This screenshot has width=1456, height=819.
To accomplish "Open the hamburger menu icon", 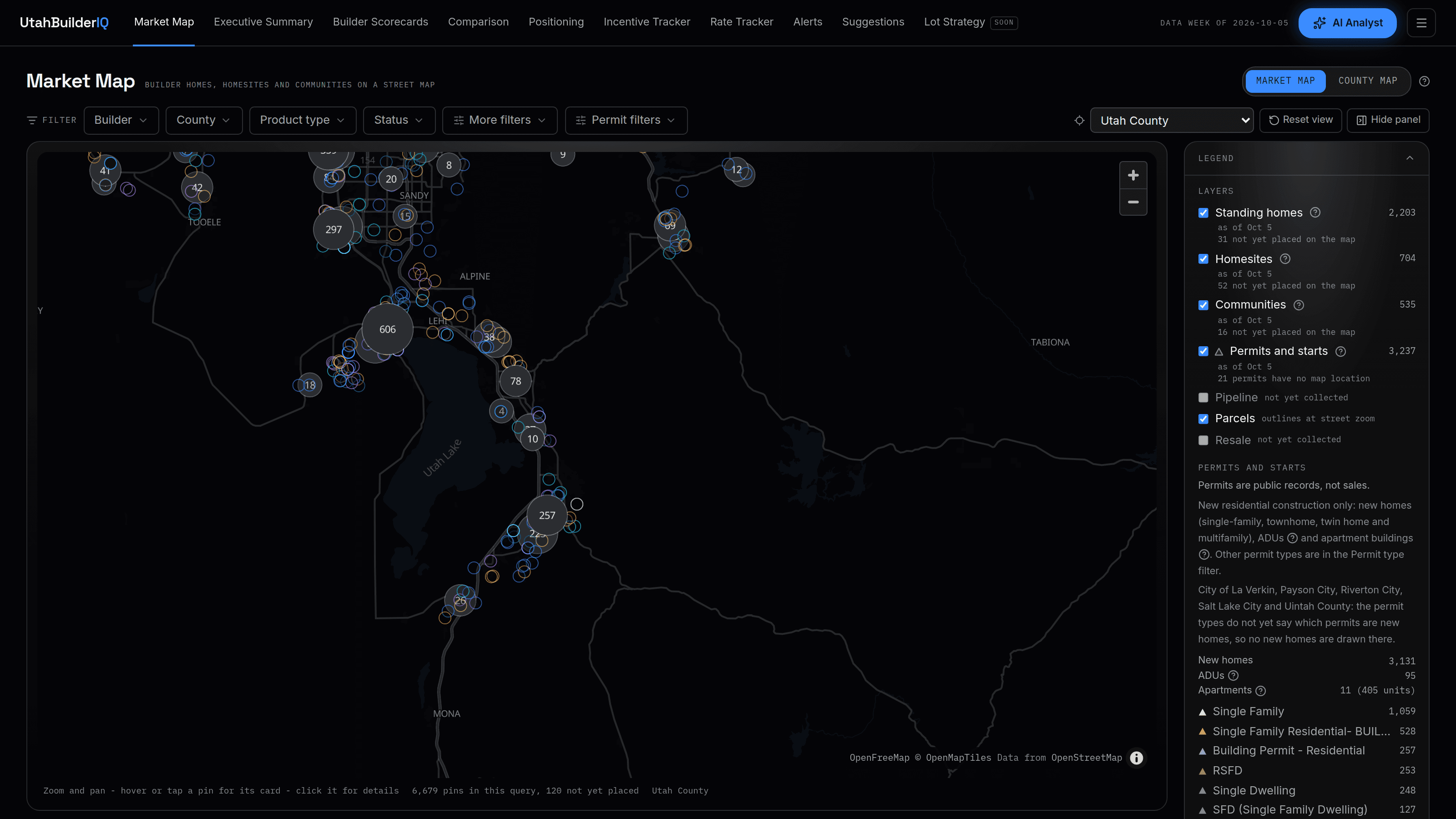I will [1421, 23].
